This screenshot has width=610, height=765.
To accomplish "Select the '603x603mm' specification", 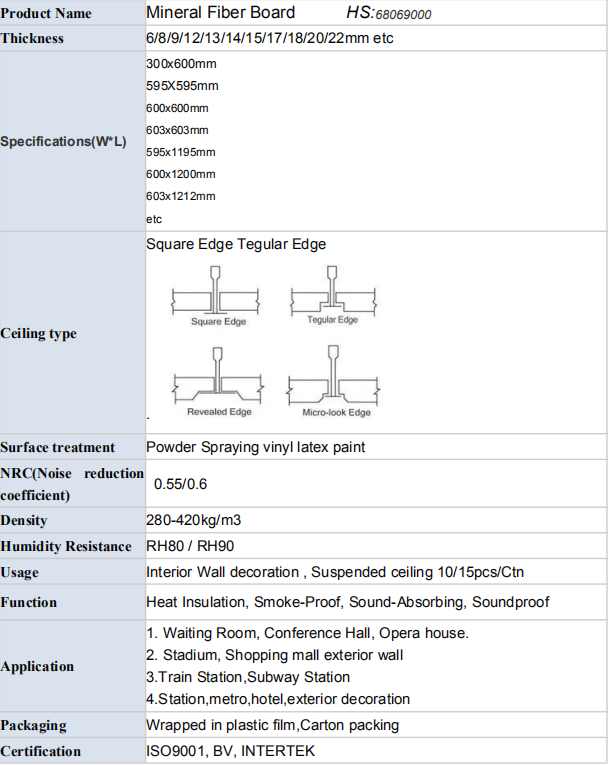I will [177, 130].
